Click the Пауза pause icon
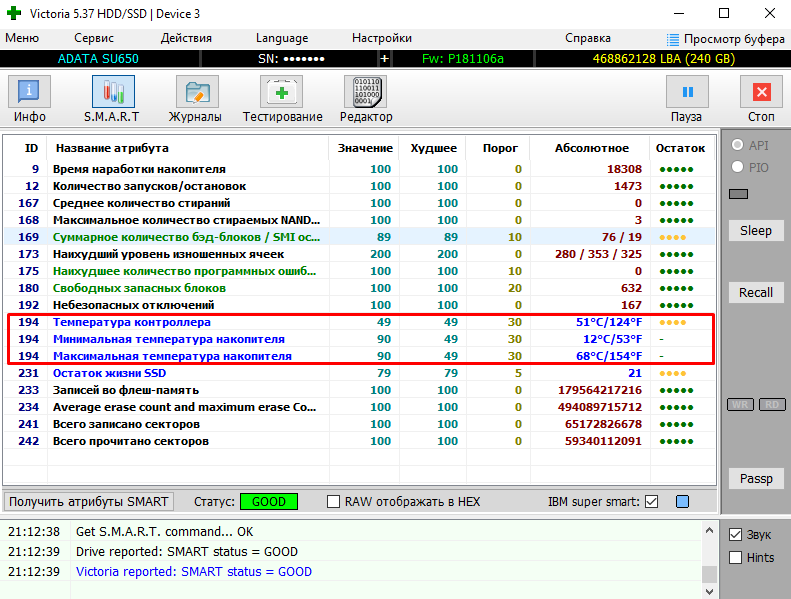The height and width of the screenshot is (599, 791). click(687, 92)
